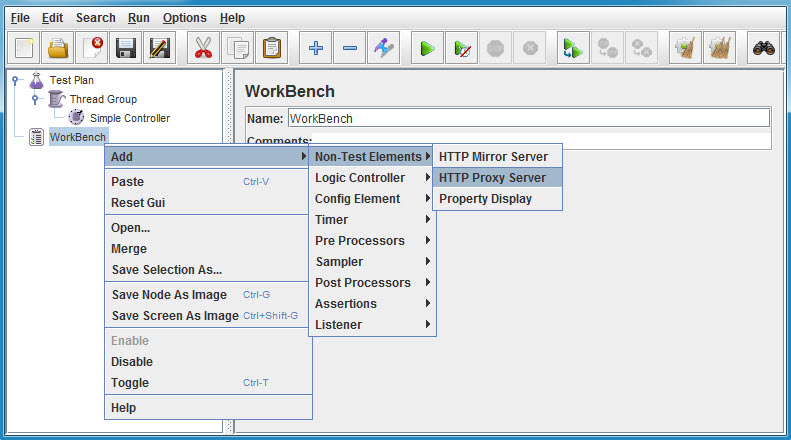Click the greyed Stop icon
This screenshot has width=791, height=440.
pos(495,48)
